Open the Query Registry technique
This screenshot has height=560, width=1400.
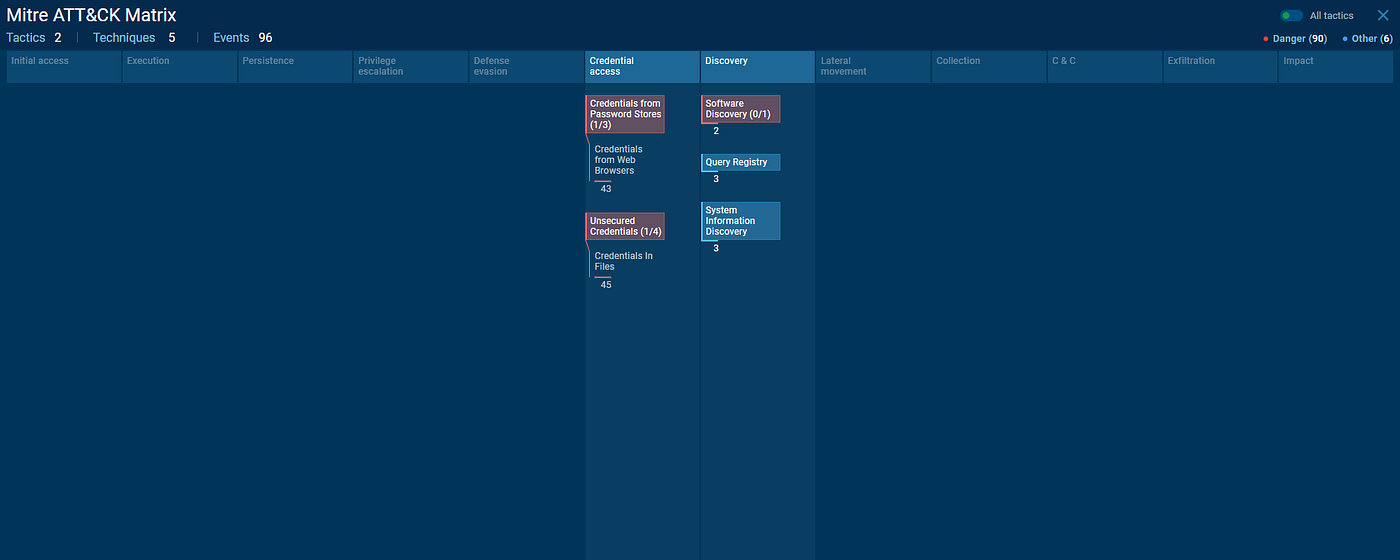(741, 162)
